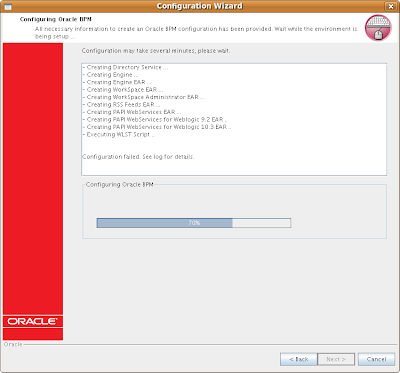
Task: Select the 'Creating Engine ...' log line
Action: coord(110,75)
